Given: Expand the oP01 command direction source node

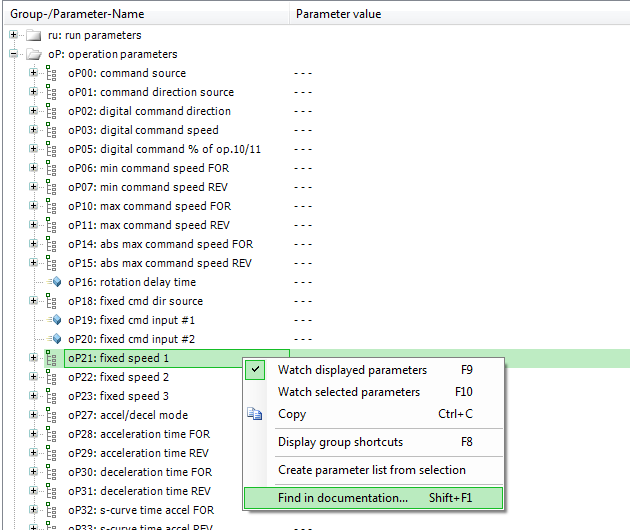Looking at the screenshot, I should (x=33, y=92).
